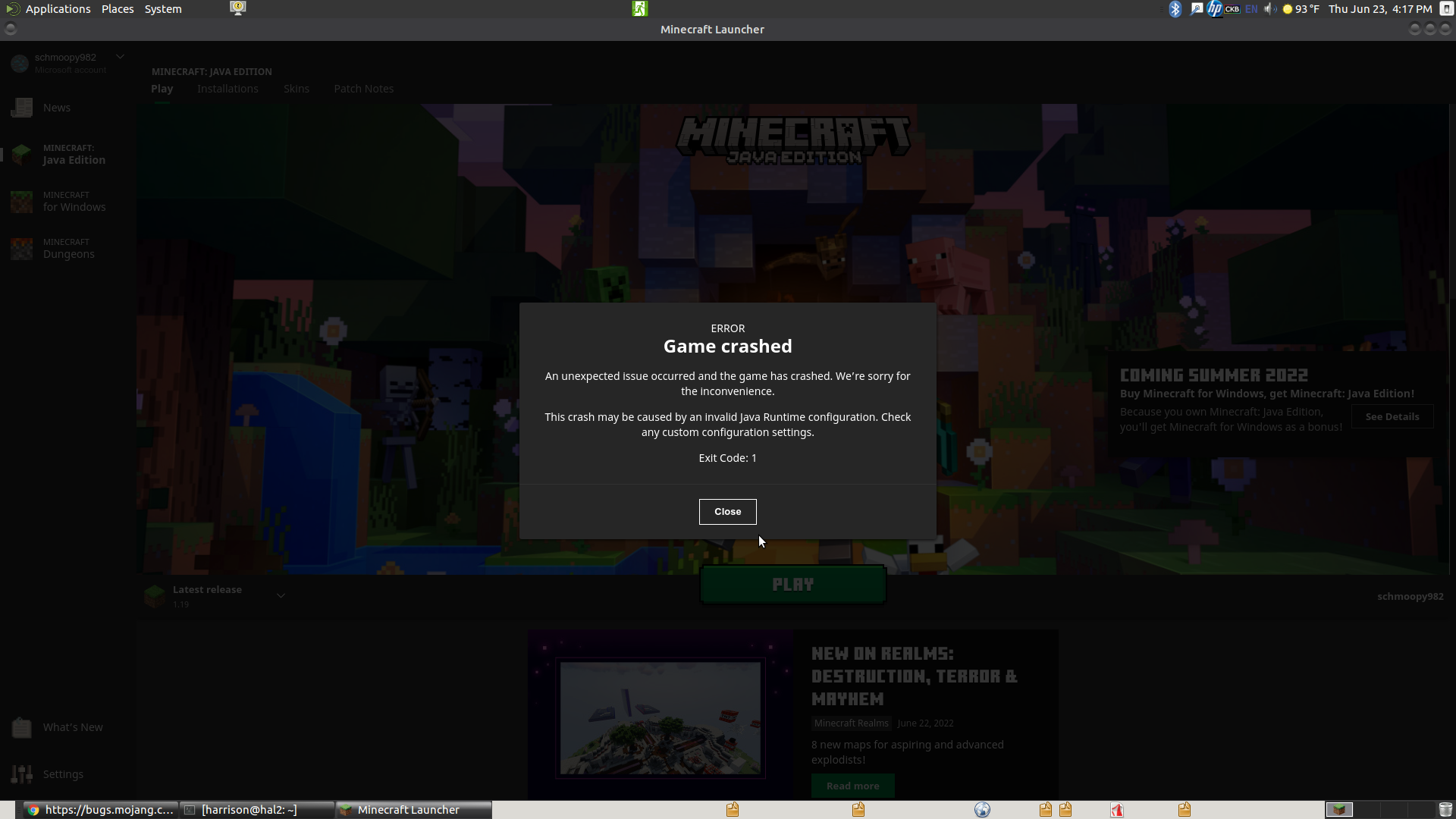The height and width of the screenshot is (819, 1456).
Task: Expand the schmoopy982 account dropdown
Action: pyautogui.click(x=120, y=57)
